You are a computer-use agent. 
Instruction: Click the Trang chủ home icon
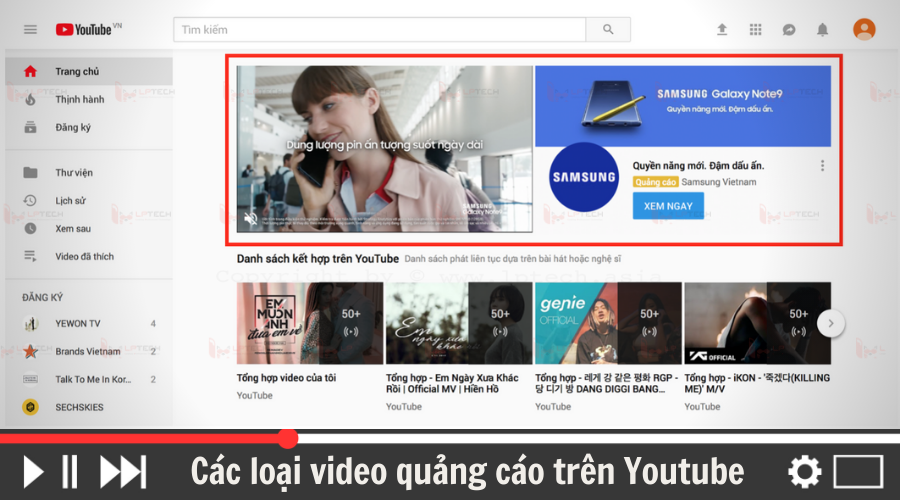30,71
